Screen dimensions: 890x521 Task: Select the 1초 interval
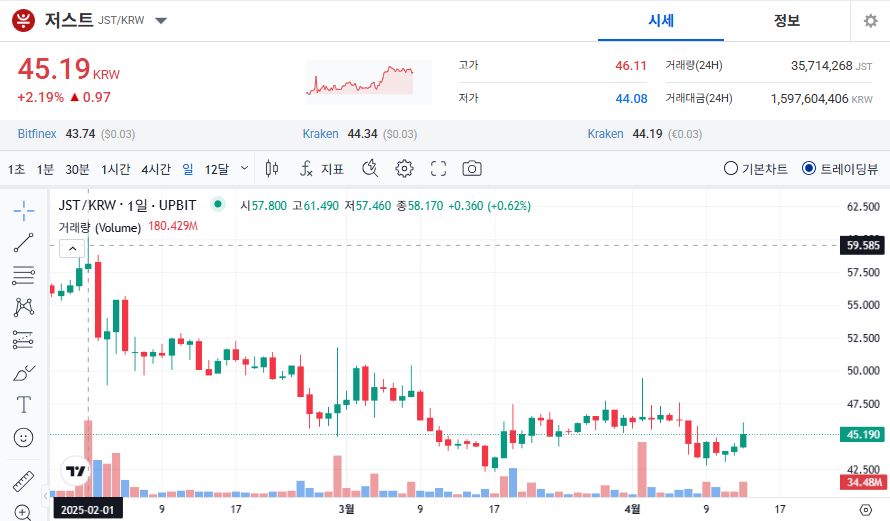(16, 169)
